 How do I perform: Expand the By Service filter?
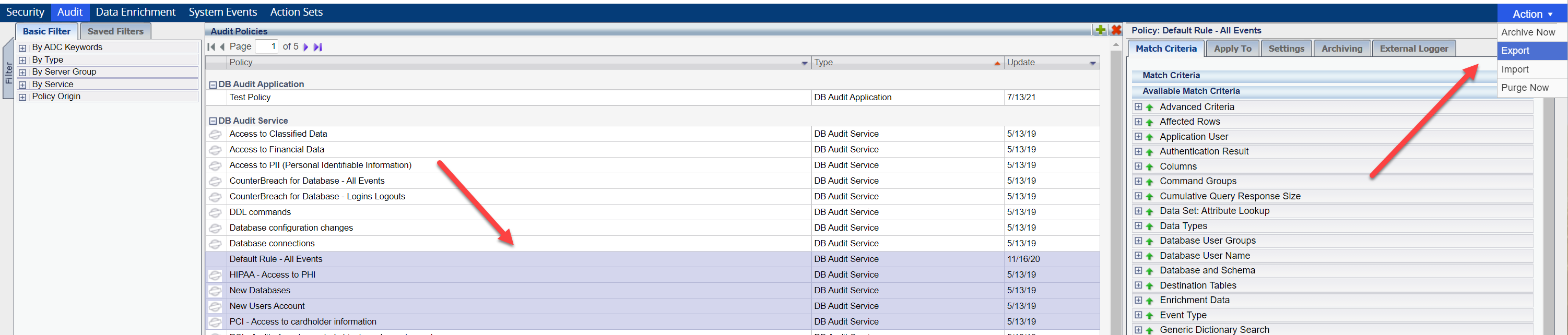[22, 85]
